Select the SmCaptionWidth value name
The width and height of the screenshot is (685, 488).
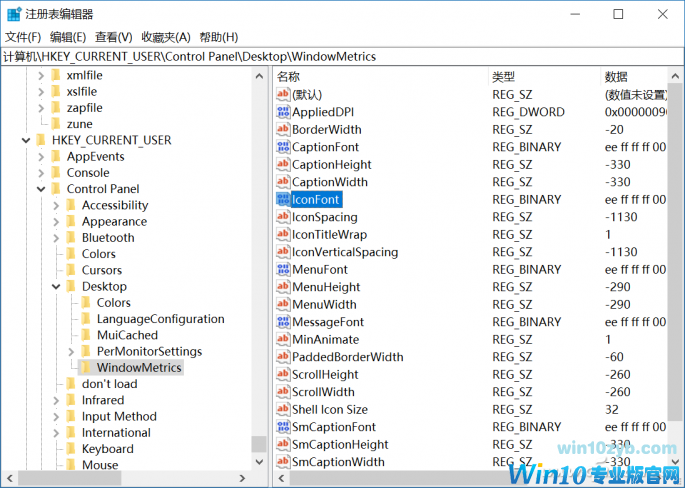point(339,462)
